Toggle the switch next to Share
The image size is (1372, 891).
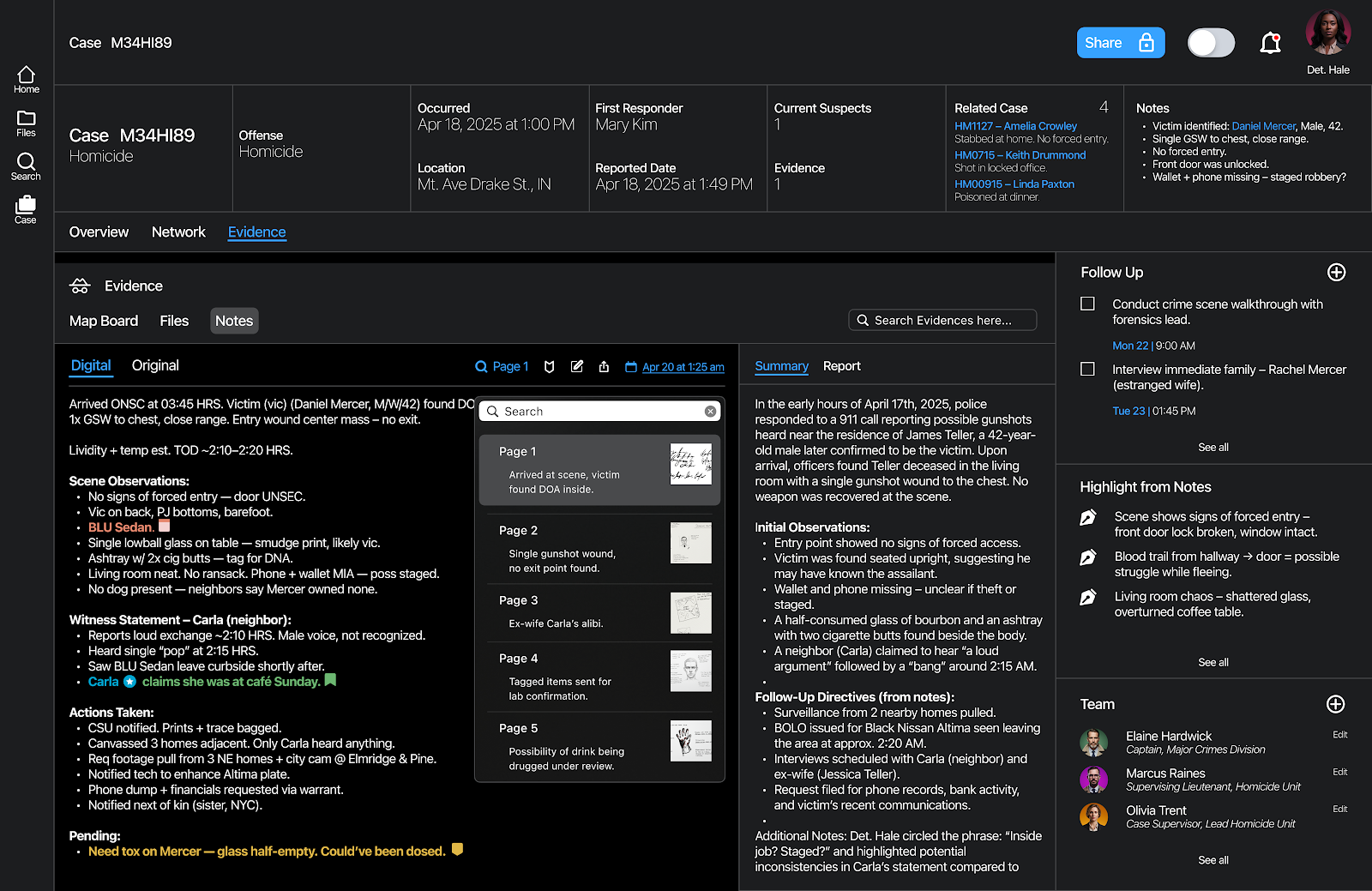click(x=1211, y=43)
